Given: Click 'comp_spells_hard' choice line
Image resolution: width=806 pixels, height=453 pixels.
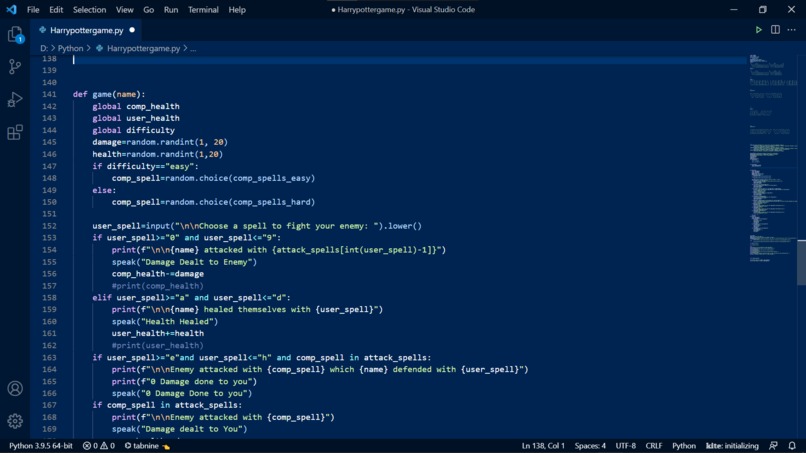Looking at the screenshot, I should [213, 202].
